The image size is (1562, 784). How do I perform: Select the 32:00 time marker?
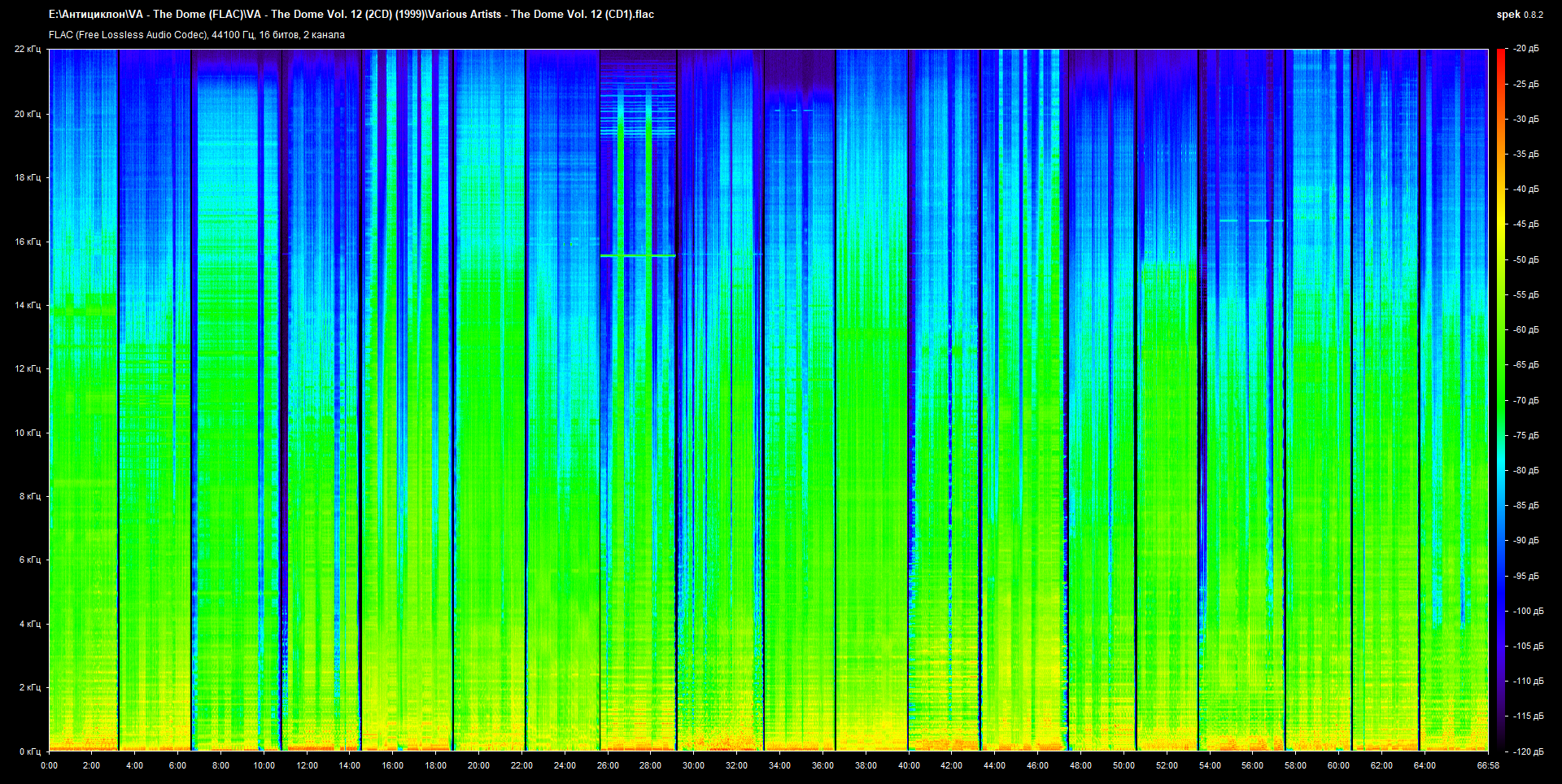pyautogui.click(x=736, y=765)
